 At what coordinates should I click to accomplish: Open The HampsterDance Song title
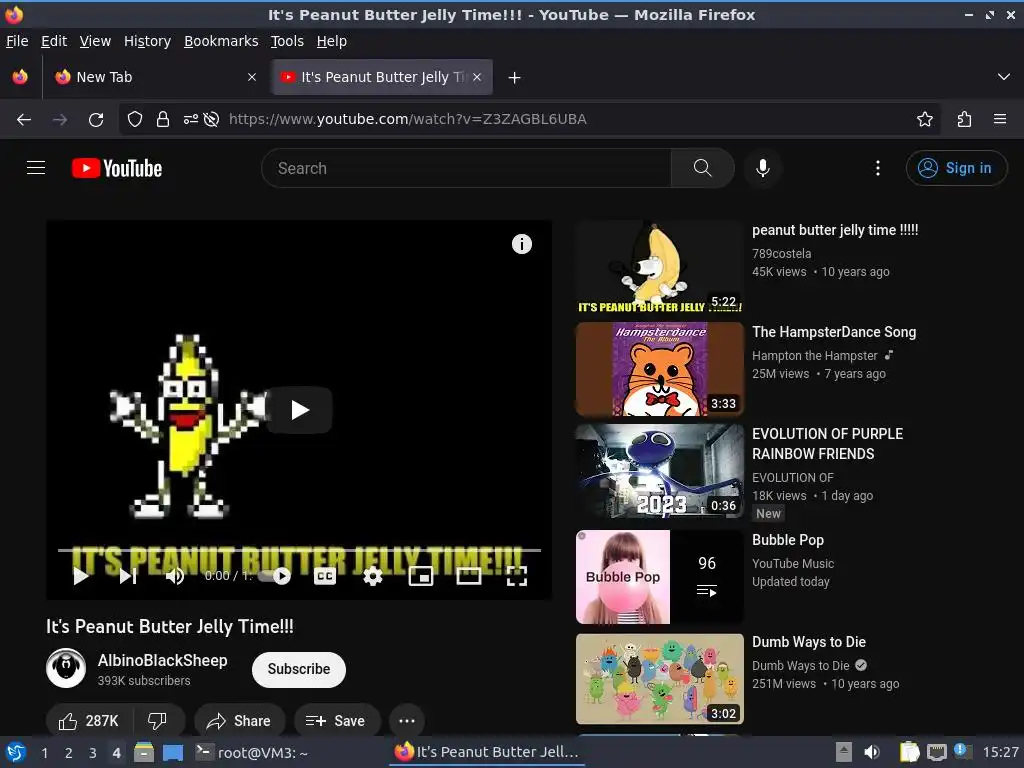[834, 332]
